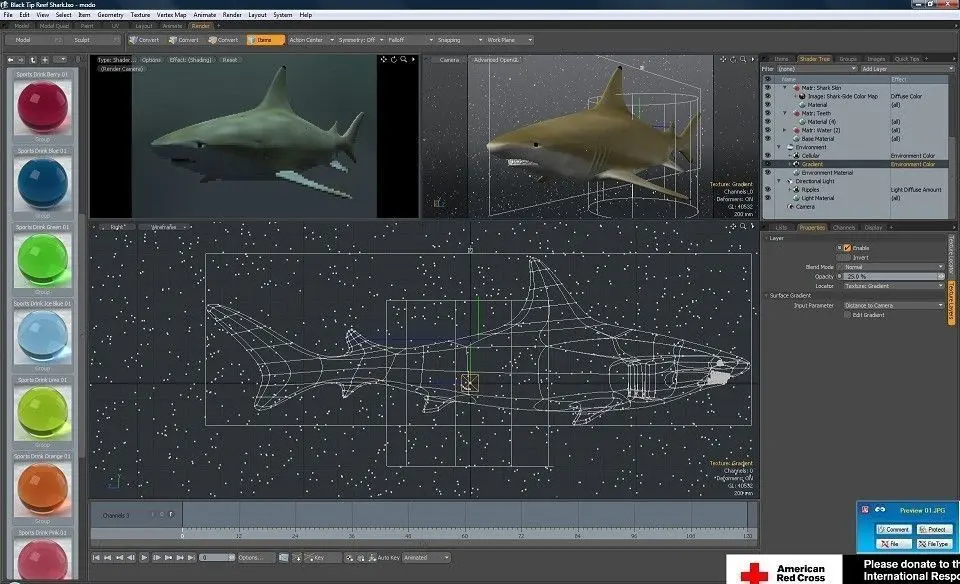Open the Symmetry: Off dropdown
Viewport: 960px width, 584px height.
(x=361, y=40)
